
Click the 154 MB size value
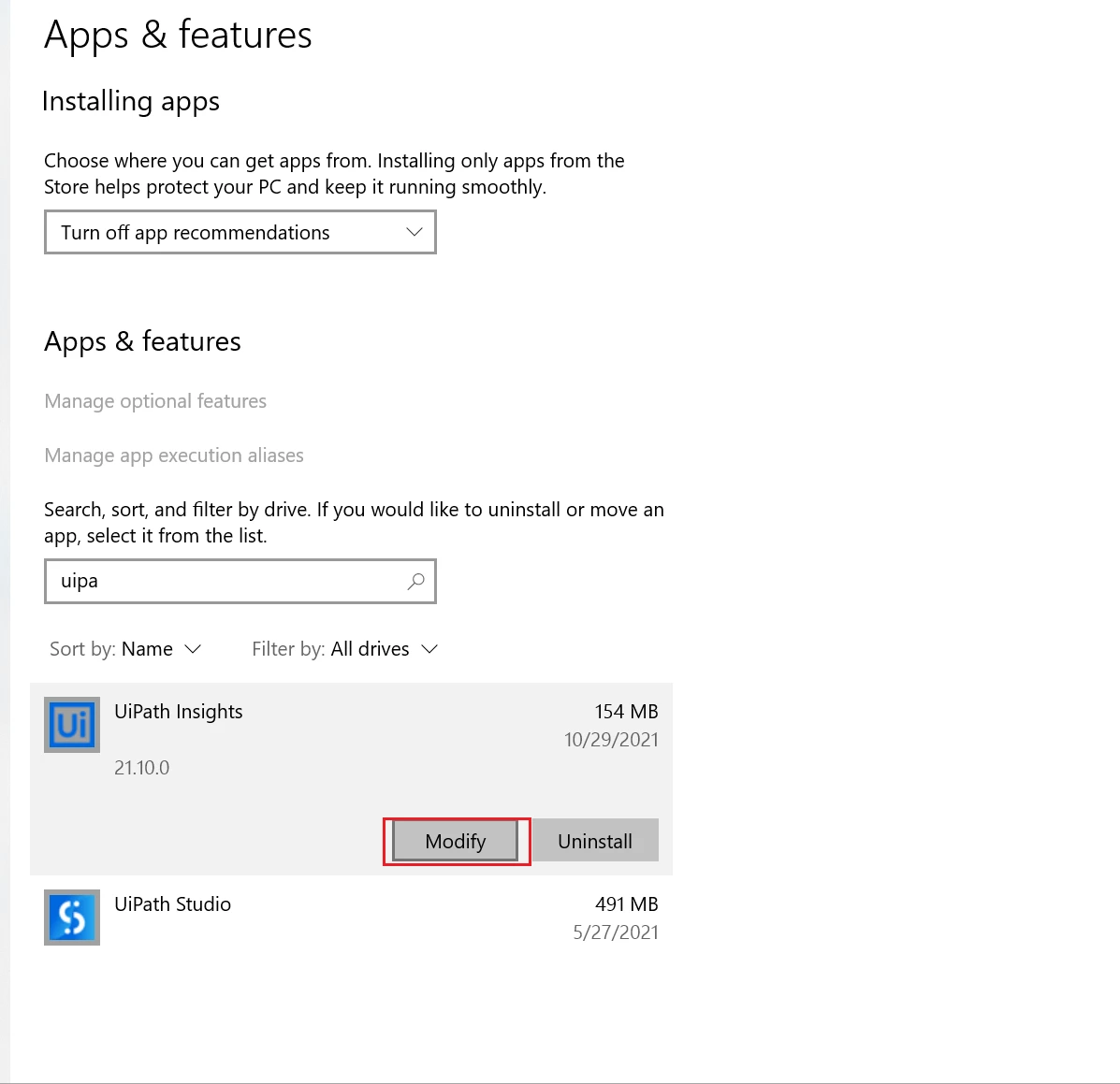626,712
